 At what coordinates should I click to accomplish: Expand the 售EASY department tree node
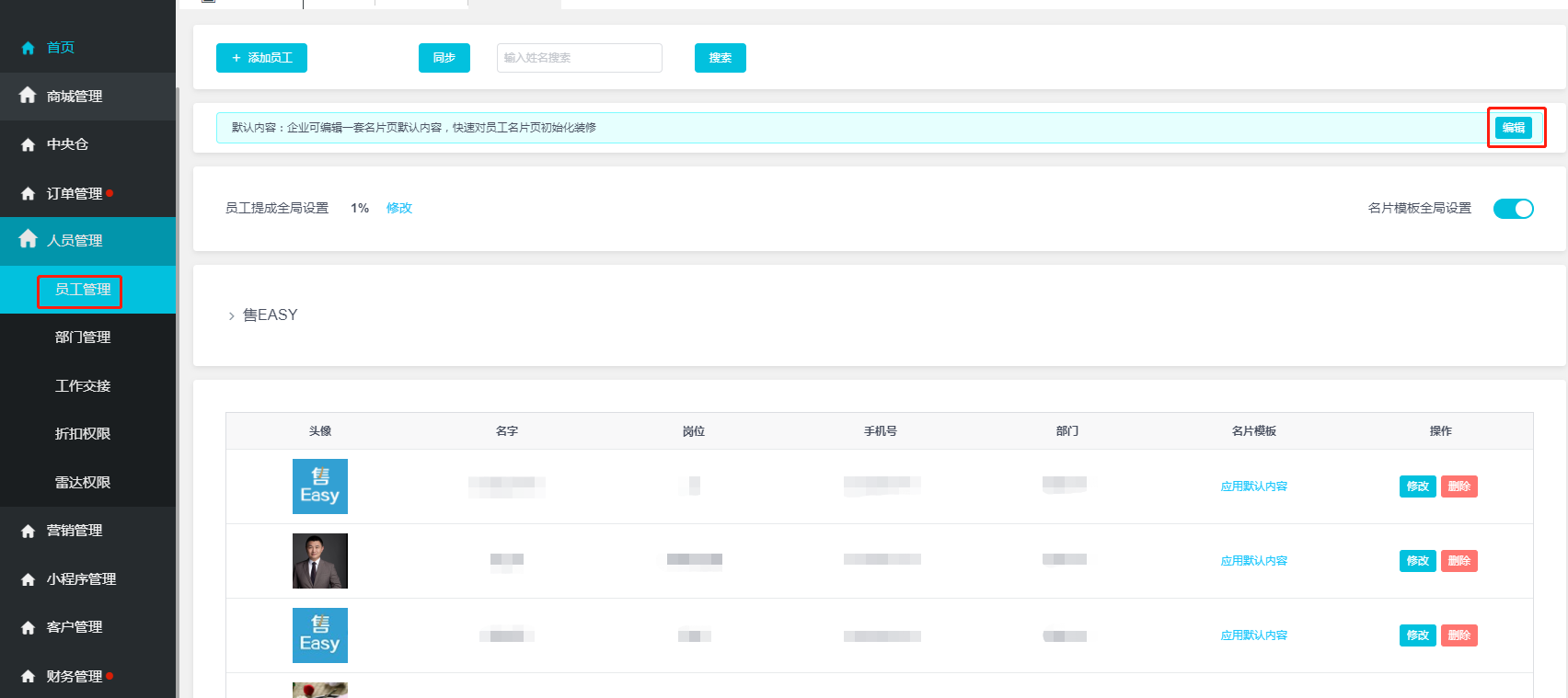pyautogui.click(x=231, y=315)
